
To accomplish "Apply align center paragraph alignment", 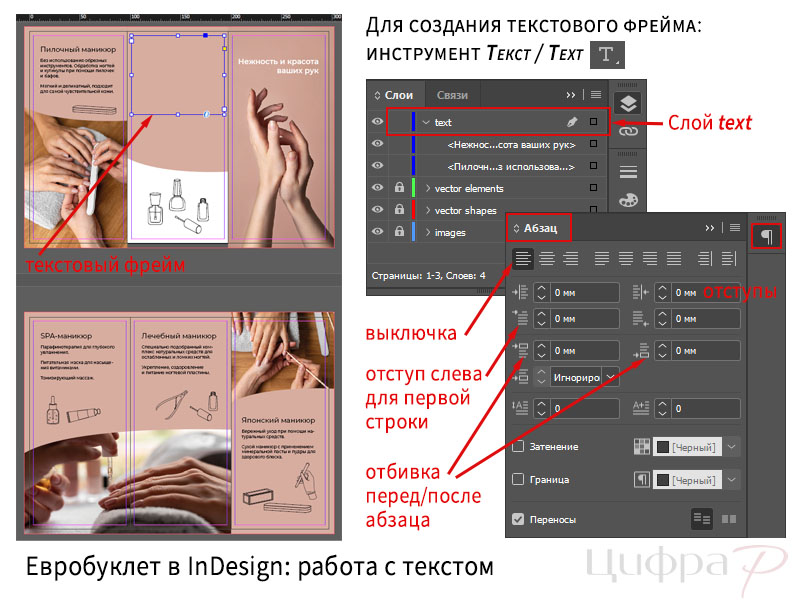I will click(x=547, y=259).
